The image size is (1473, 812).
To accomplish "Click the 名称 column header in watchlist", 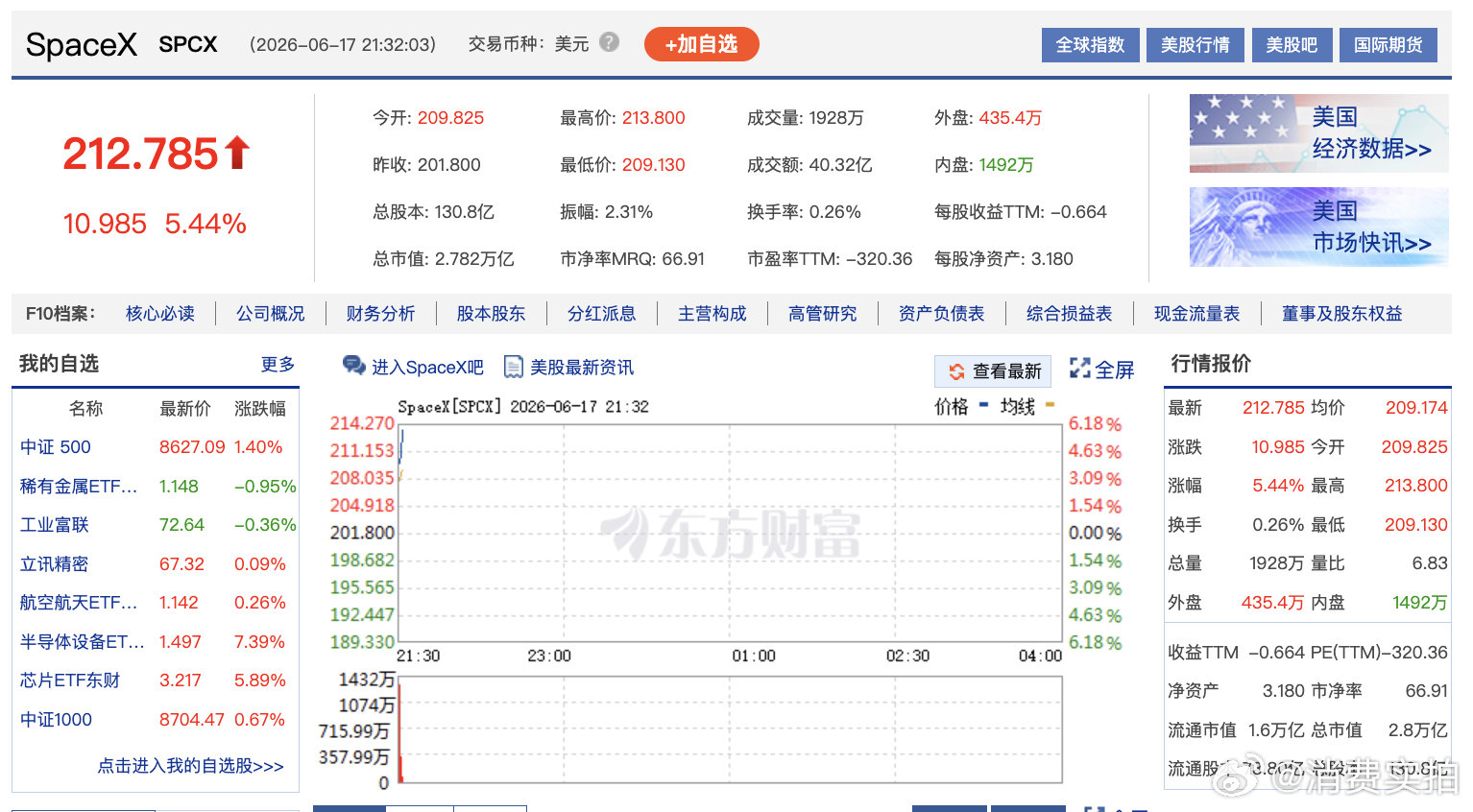I will [86, 409].
